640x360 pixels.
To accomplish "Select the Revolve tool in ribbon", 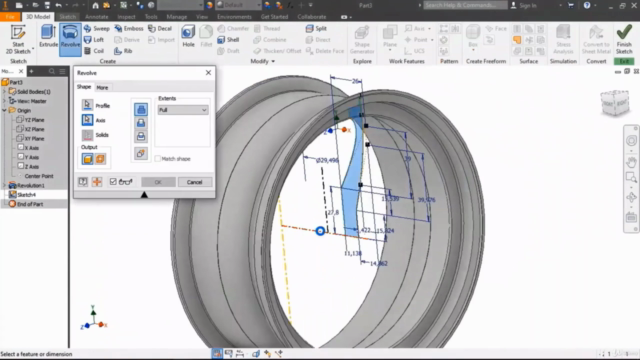I will click(x=70, y=39).
